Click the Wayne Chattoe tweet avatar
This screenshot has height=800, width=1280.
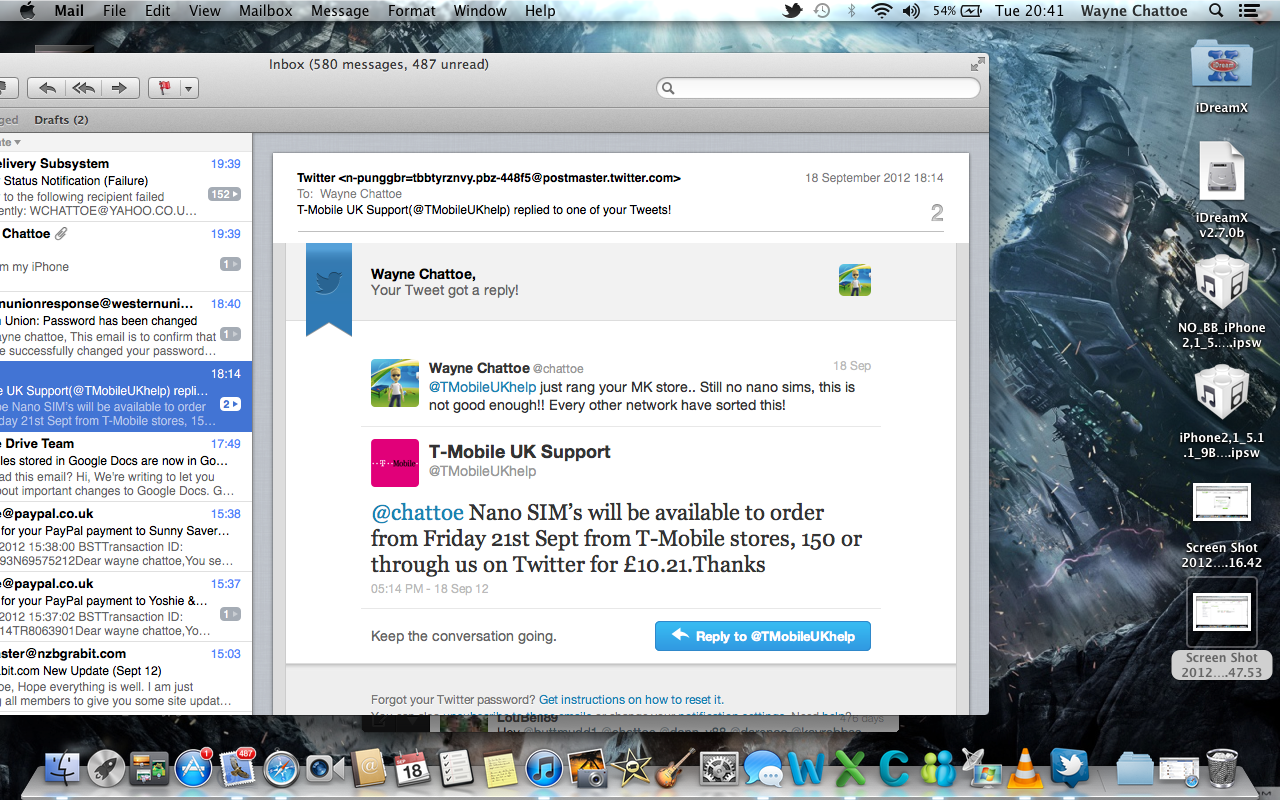pos(395,383)
